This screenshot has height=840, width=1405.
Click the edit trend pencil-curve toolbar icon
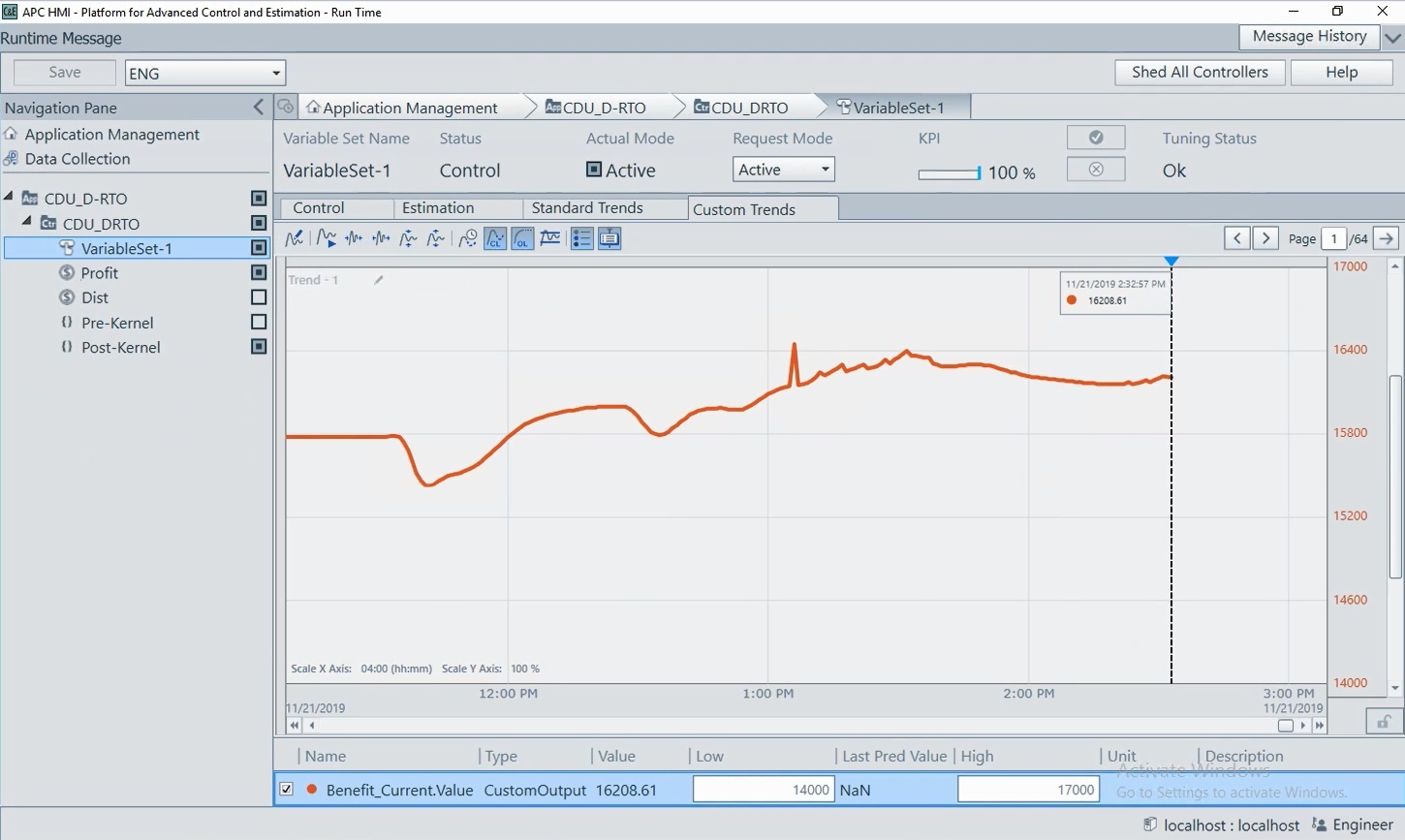(x=295, y=238)
